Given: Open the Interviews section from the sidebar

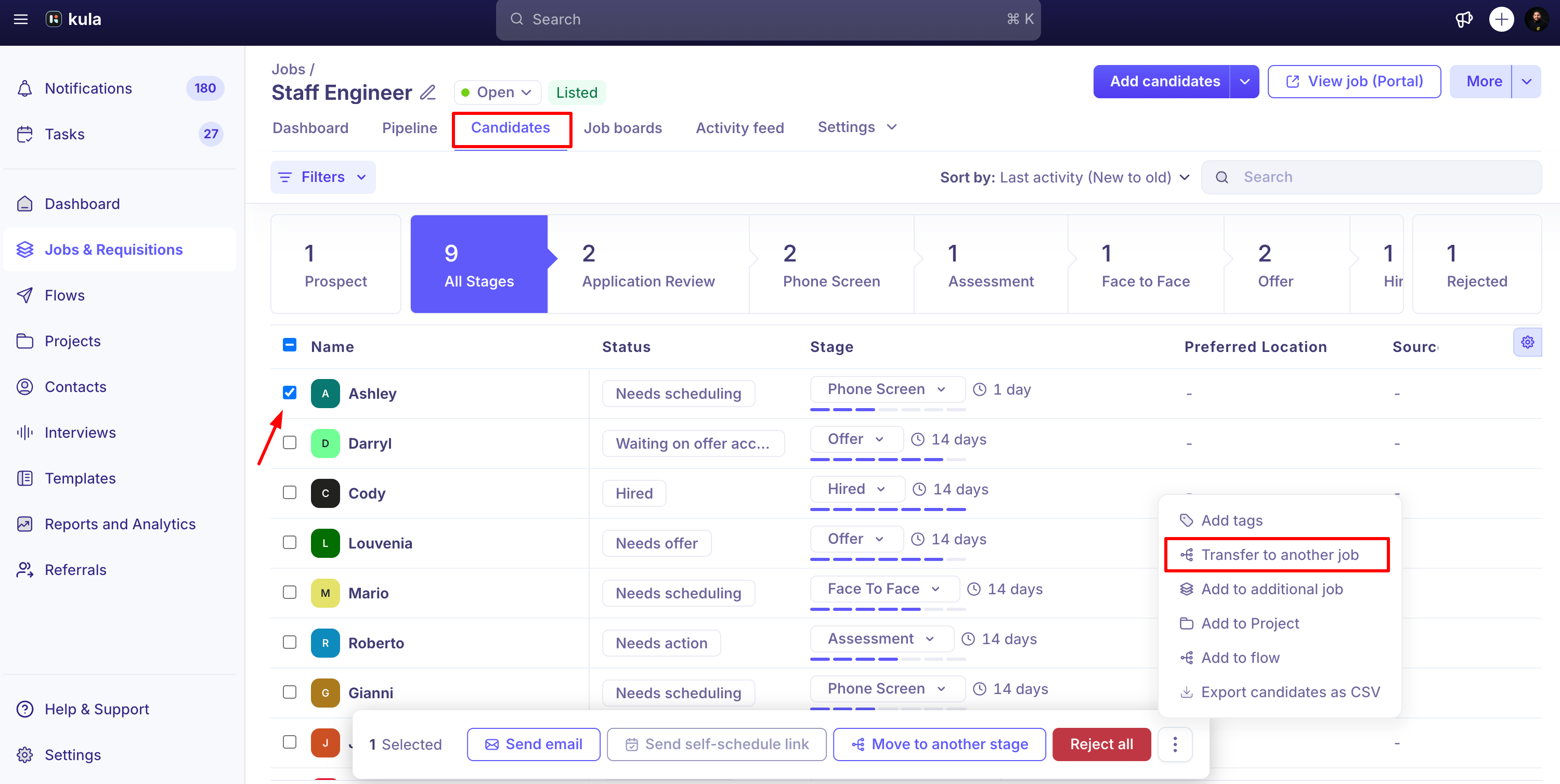Looking at the screenshot, I should click(x=80, y=432).
